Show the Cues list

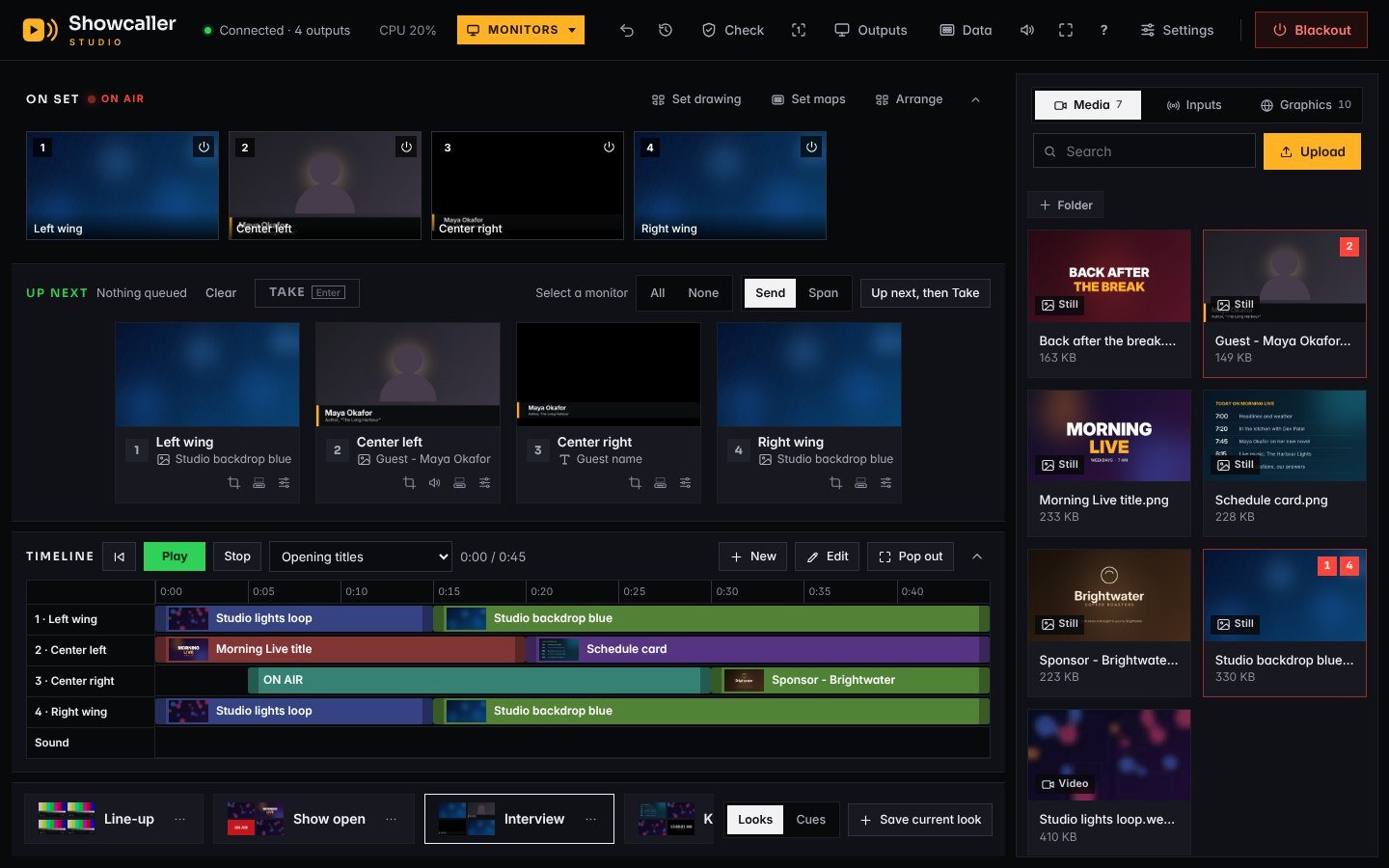pos(810,820)
